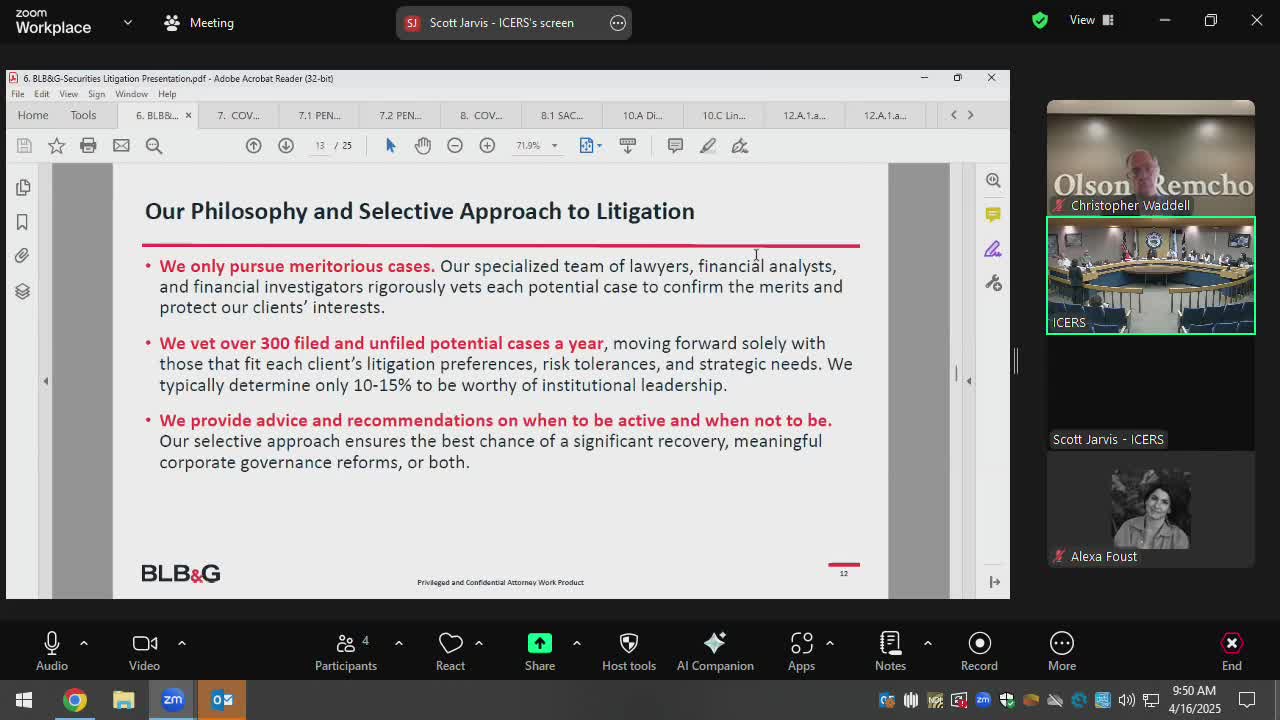Viewport: 1280px width, 720px height.
Task: Toggle the Video camera on or off
Action: coord(144,651)
